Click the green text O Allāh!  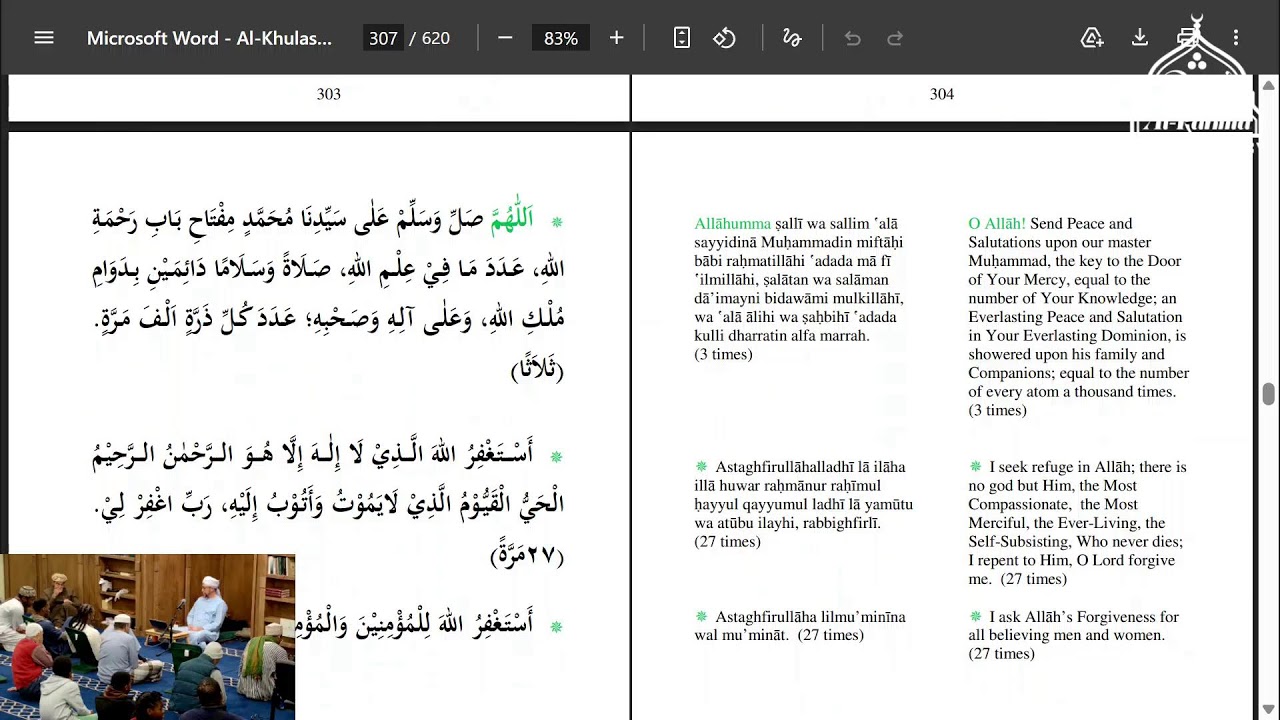click(x=997, y=224)
